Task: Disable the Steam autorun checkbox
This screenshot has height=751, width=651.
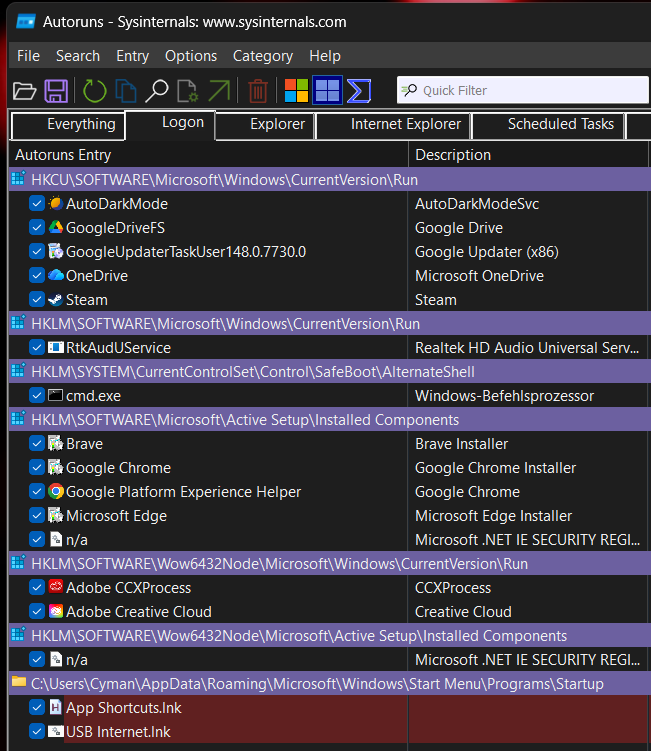Action: tap(37, 299)
